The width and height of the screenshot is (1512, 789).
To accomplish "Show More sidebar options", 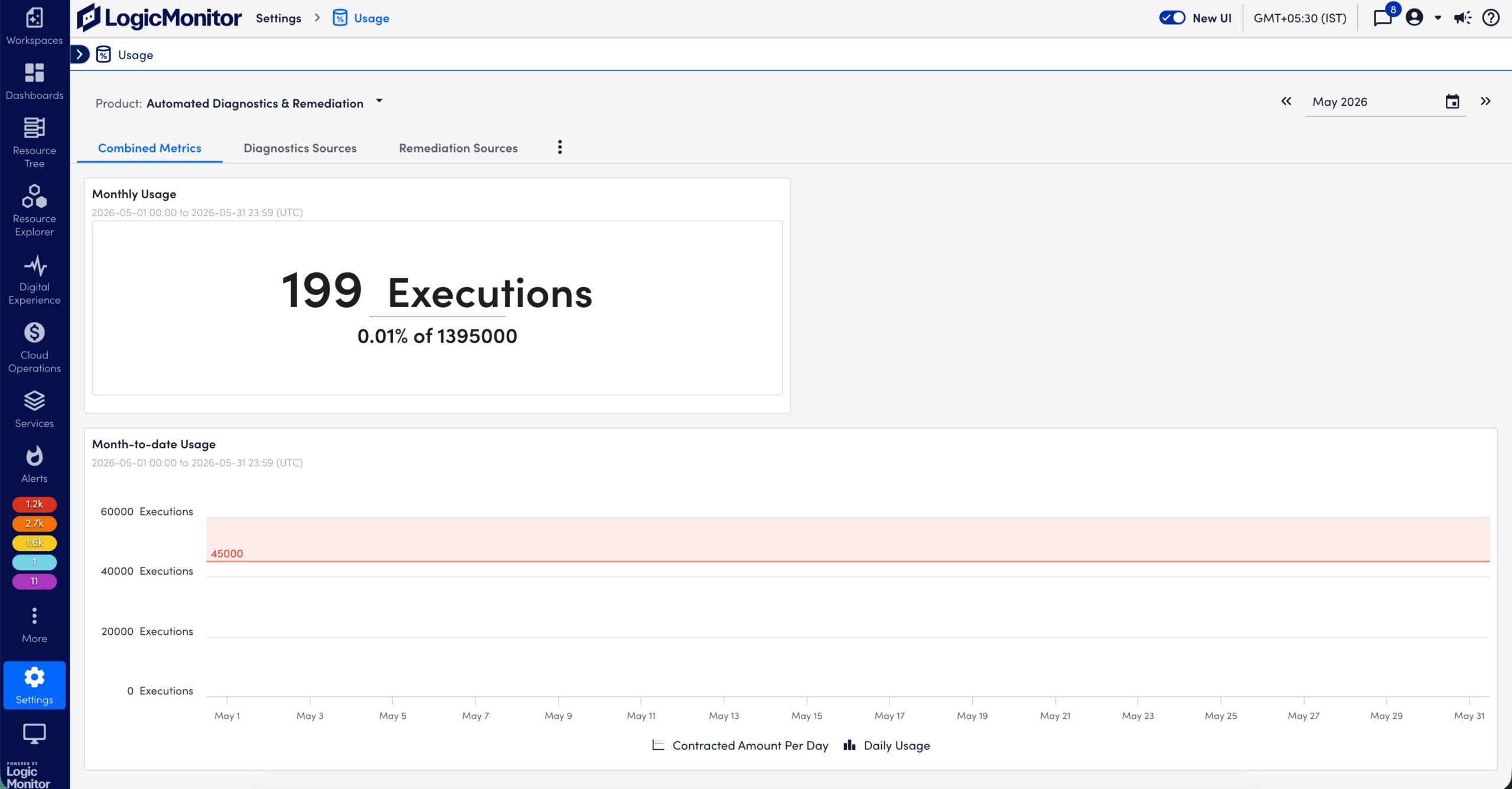I will 34,625.
